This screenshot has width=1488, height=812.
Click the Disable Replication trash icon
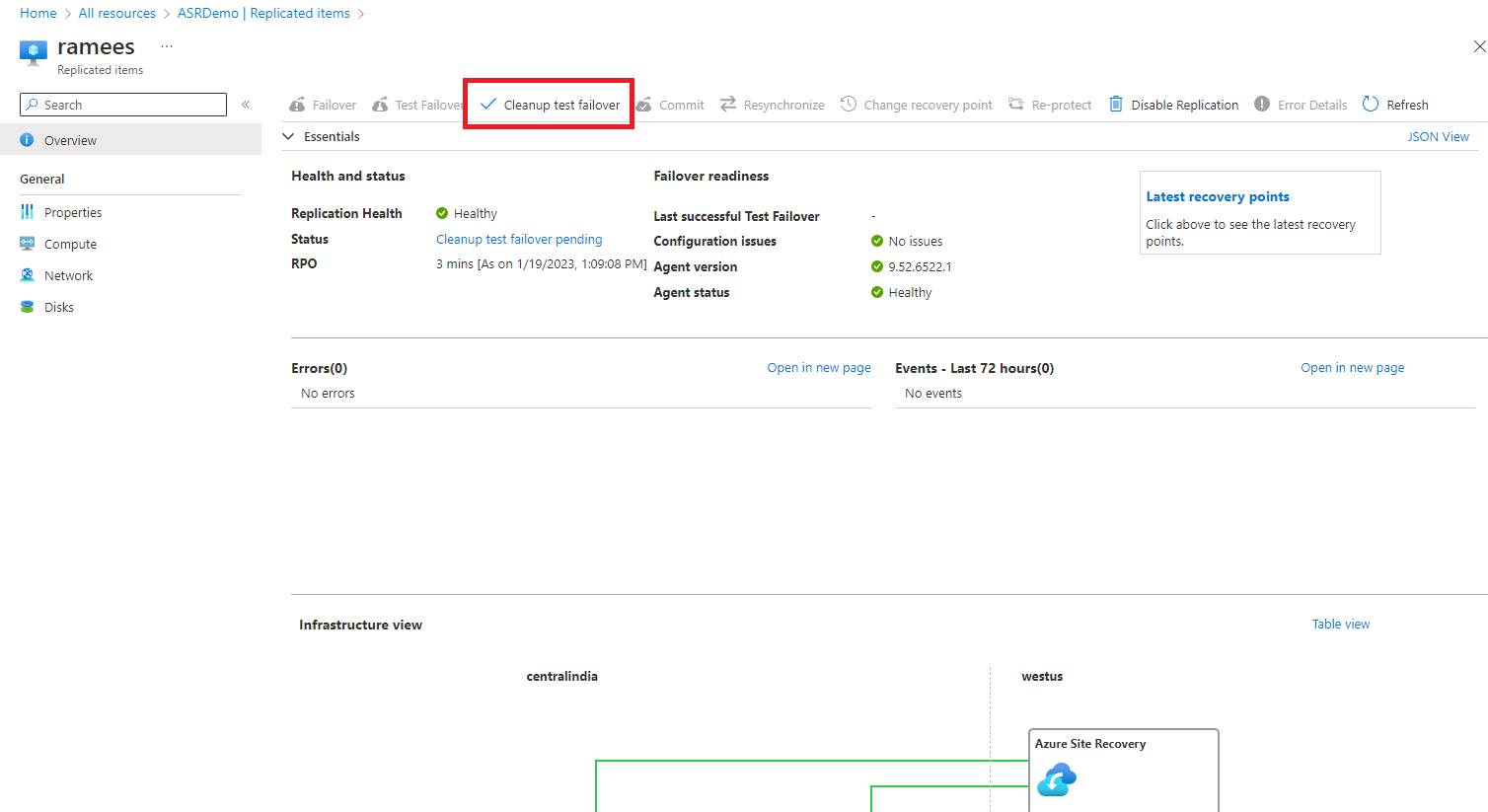(x=1116, y=104)
